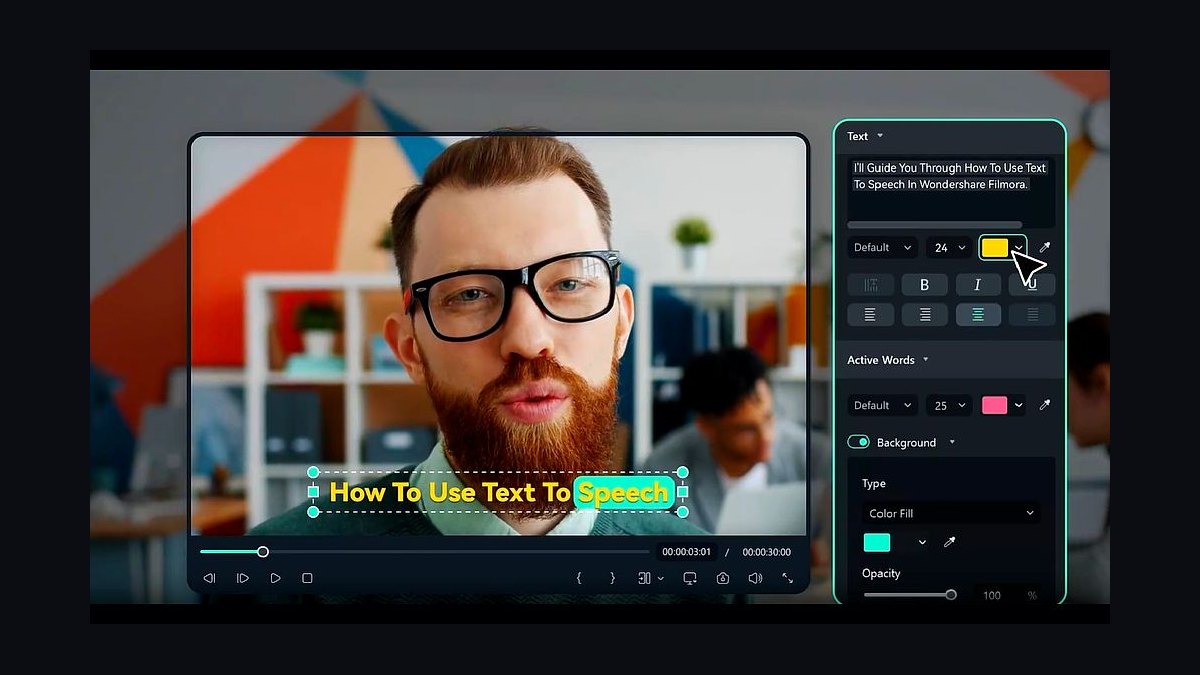Screen dimensions: 1200x675
Task: Open dropdown arrow beside pink color swatch
Action: (x=1018, y=405)
